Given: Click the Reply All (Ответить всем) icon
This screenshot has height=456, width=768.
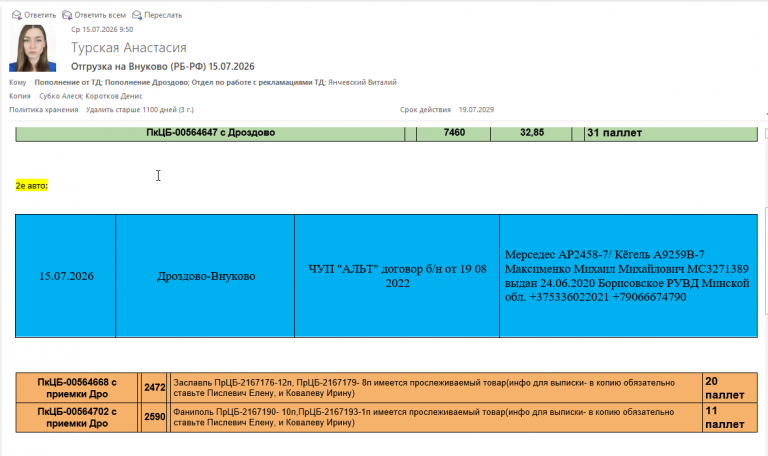Looking at the screenshot, I should (67, 15).
